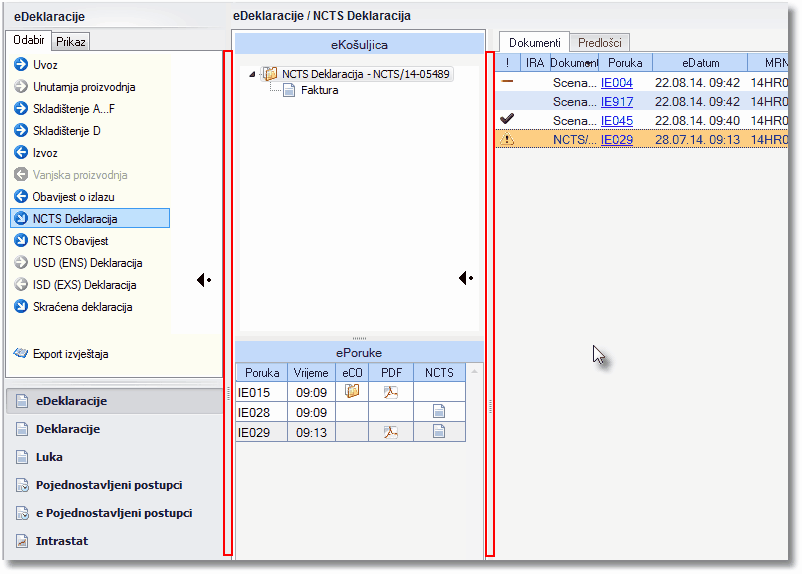This screenshot has width=802, height=574.
Task: Click the e Pojednostavljeni postupci icon
Action: 22,513
